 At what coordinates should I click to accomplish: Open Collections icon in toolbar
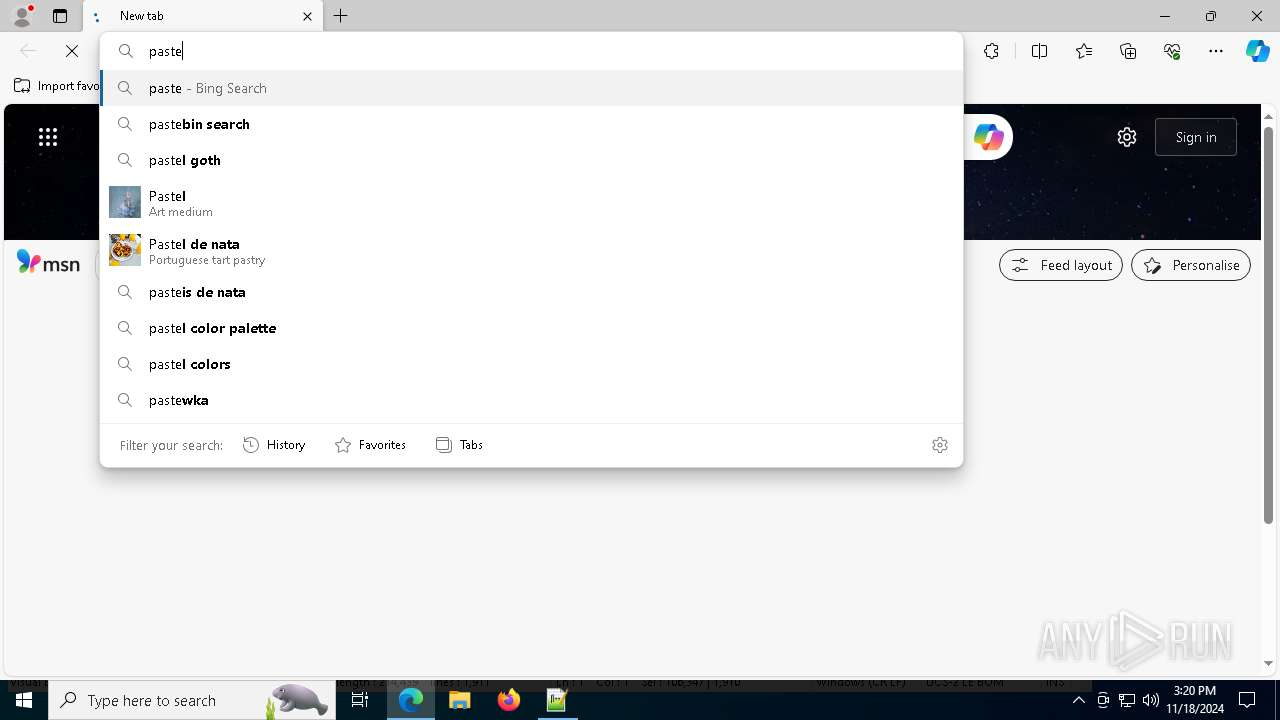1128,51
